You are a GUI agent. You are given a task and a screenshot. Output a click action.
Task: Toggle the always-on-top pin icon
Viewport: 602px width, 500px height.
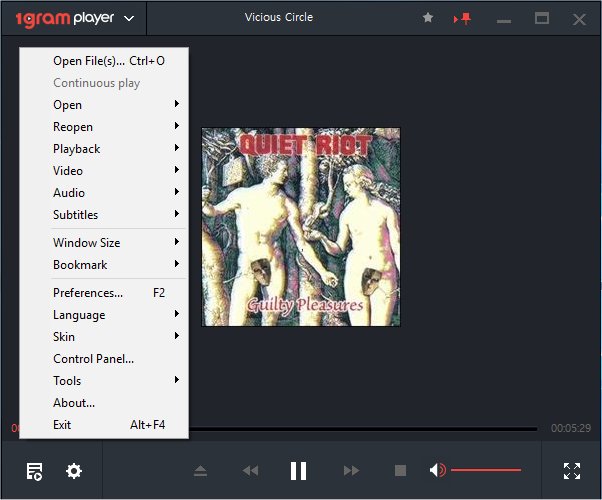462,18
